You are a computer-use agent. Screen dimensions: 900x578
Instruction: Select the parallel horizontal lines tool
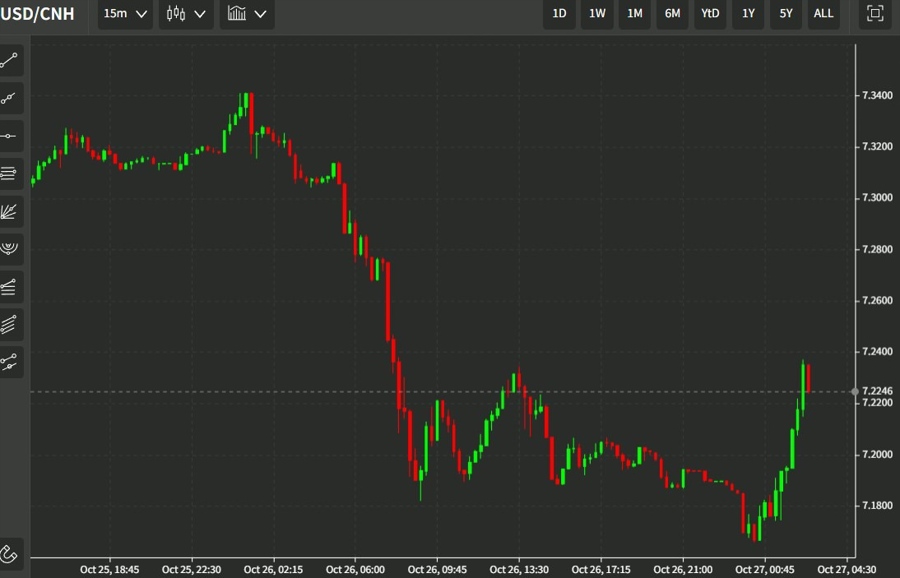(10, 173)
